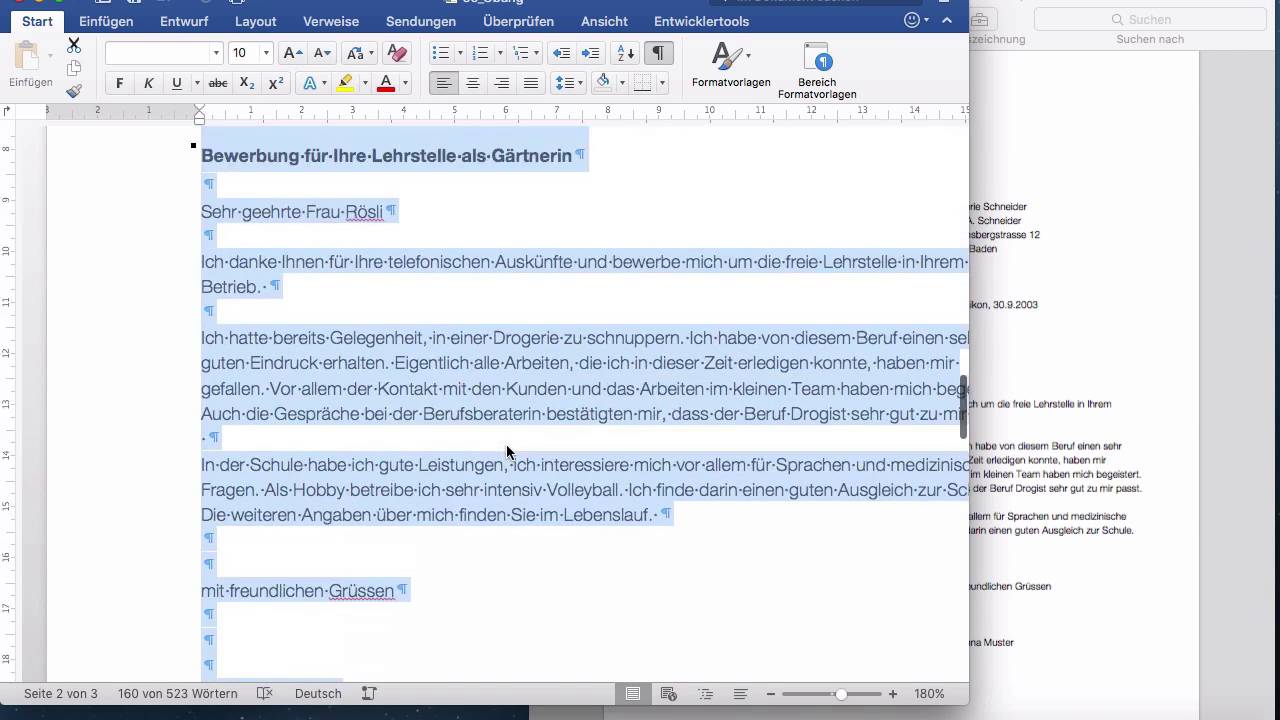Toggle underline U formatting
The height and width of the screenshot is (720, 1280).
point(176,84)
